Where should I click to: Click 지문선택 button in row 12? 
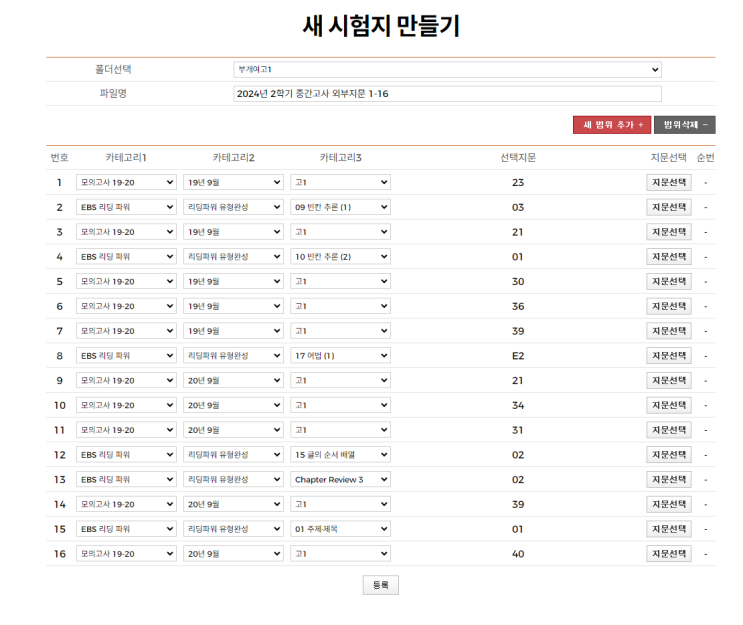[x=669, y=454]
